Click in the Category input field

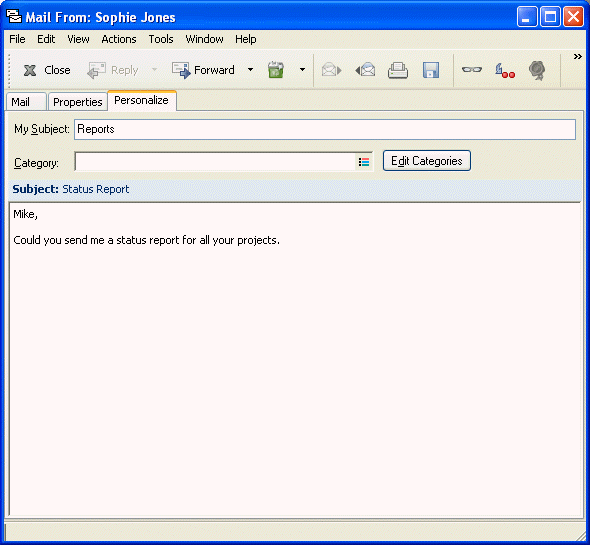pyautogui.click(x=215, y=162)
